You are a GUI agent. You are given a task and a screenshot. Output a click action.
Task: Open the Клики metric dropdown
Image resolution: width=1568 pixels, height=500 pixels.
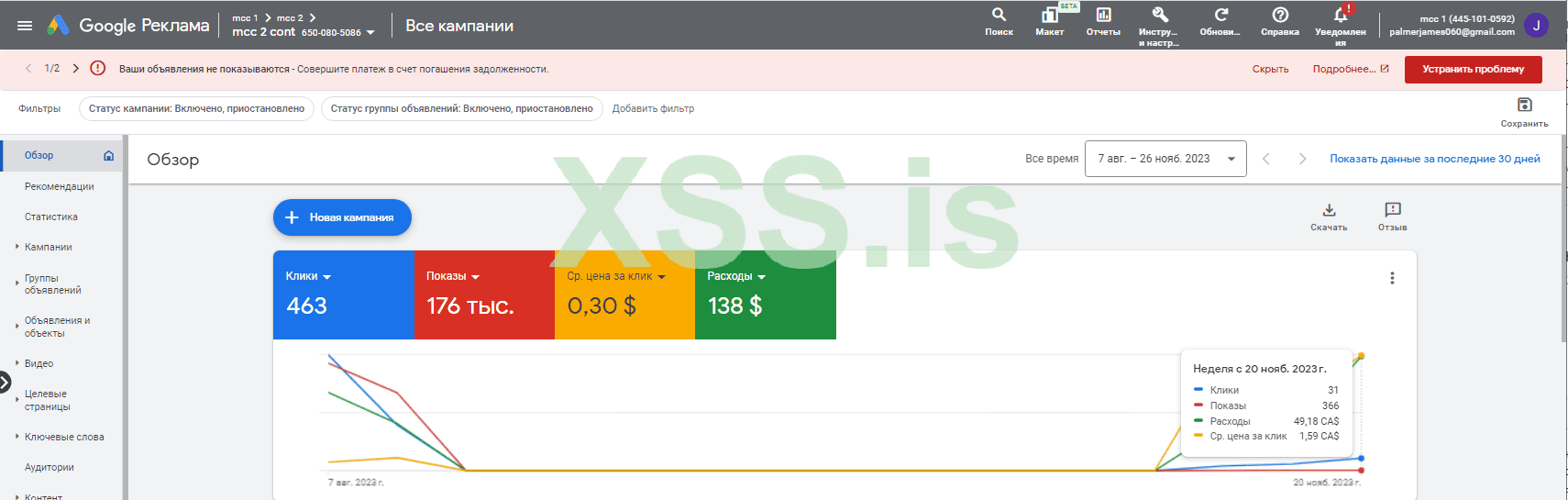tap(327, 277)
